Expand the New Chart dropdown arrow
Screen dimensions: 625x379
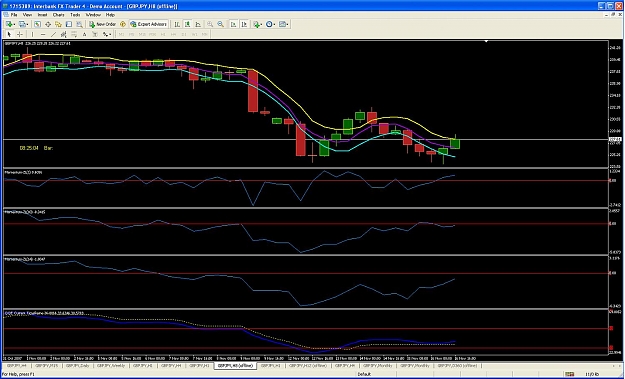tap(14, 25)
